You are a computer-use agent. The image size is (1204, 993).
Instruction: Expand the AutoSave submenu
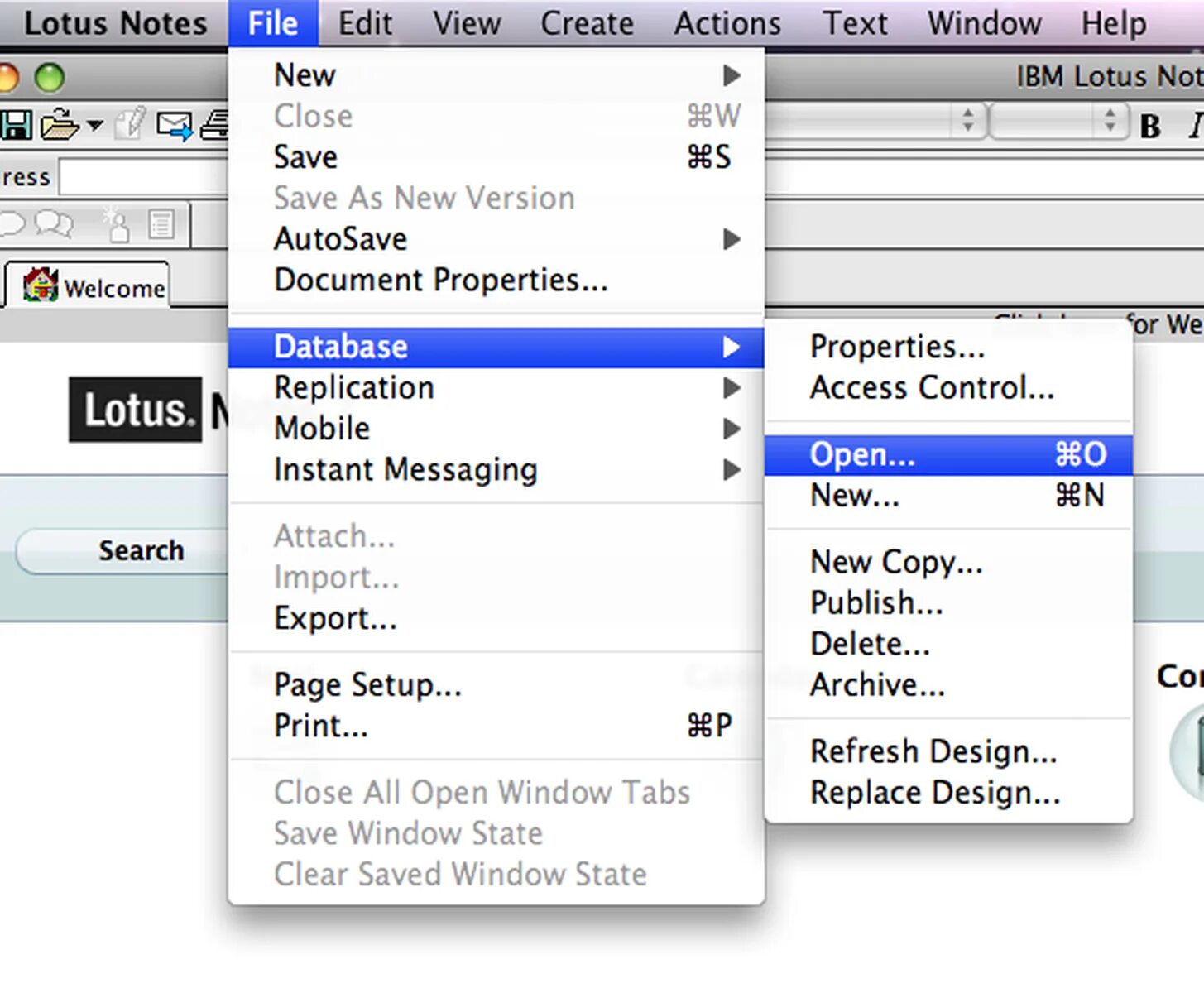point(496,239)
